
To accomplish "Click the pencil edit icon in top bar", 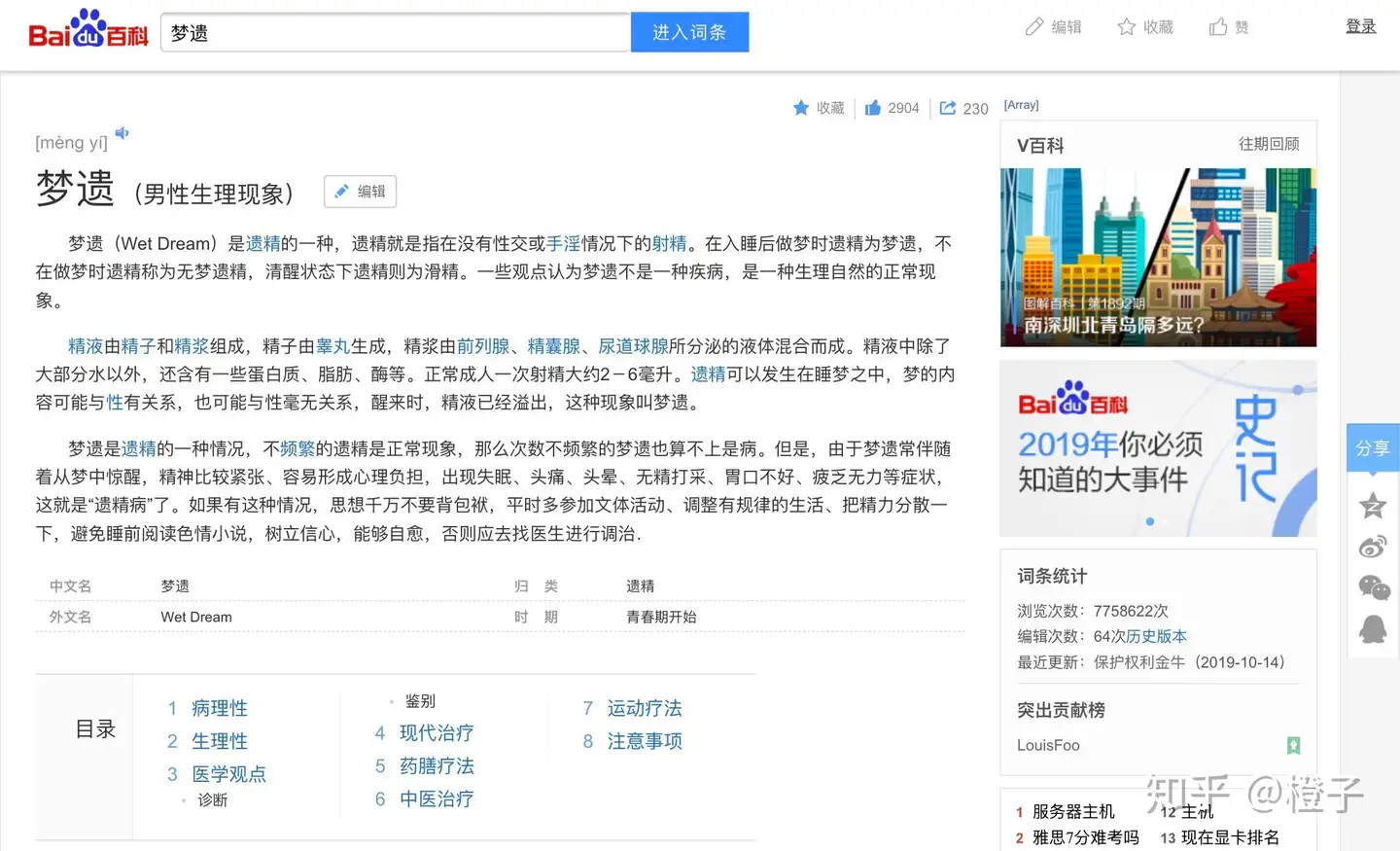I will pos(1034,27).
